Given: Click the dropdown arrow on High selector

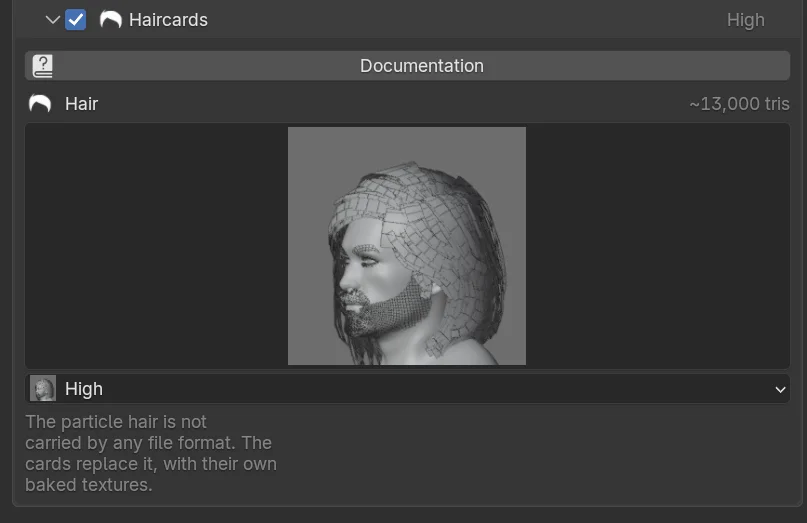Looking at the screenshot, I should coord(780,390).
